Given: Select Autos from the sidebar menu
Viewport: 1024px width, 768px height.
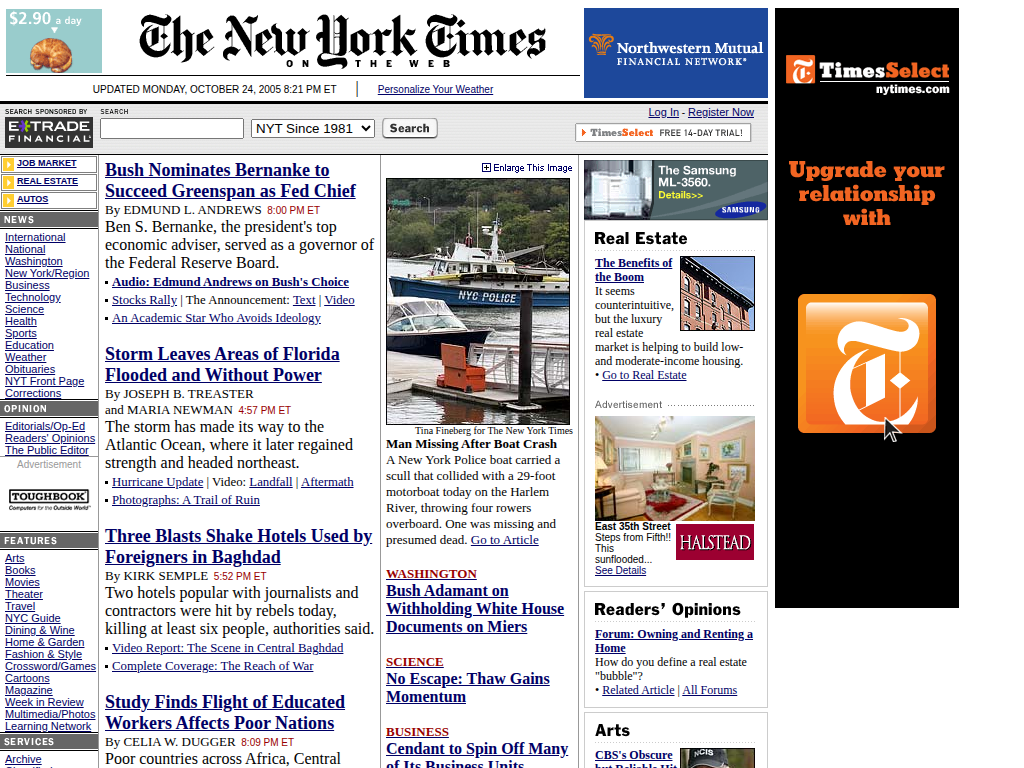Looking at the screenshot, I should [x=32, y=199].
